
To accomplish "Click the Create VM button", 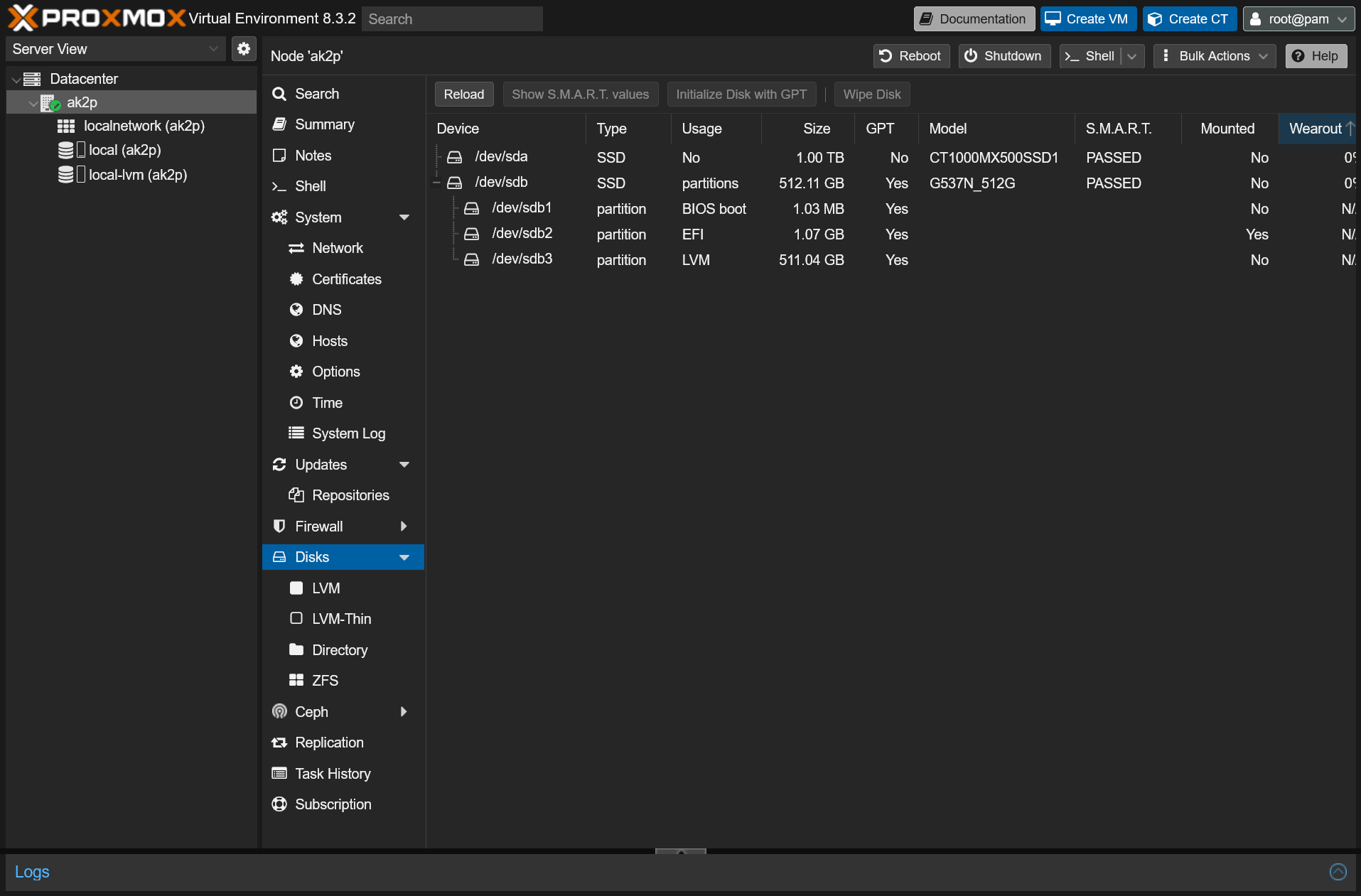I will pos(1088,19).
